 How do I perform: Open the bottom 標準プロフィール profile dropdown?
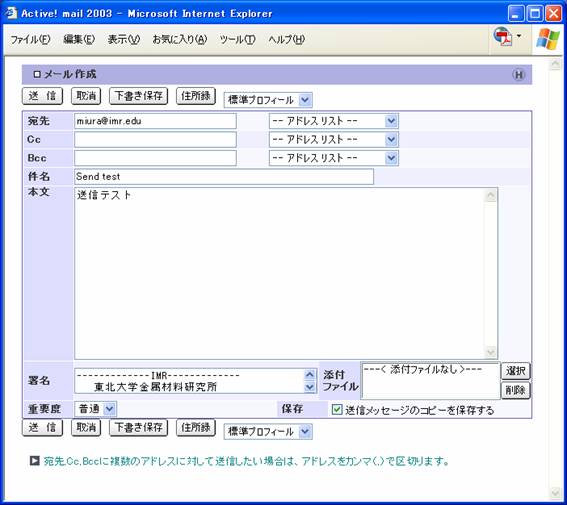coord(268,431)
